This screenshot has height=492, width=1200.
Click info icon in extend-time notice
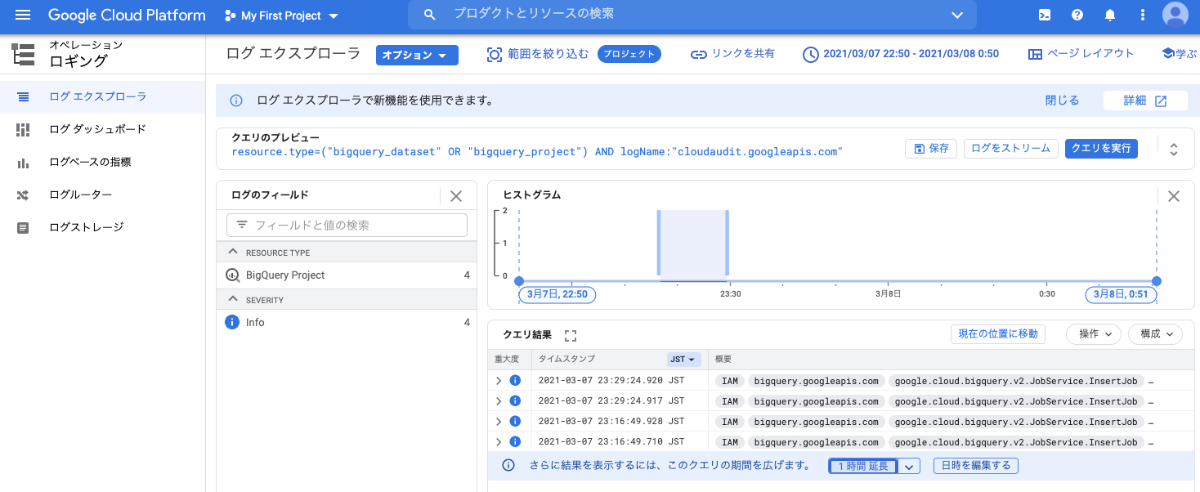pyautogui.click(x=508, y=466)
